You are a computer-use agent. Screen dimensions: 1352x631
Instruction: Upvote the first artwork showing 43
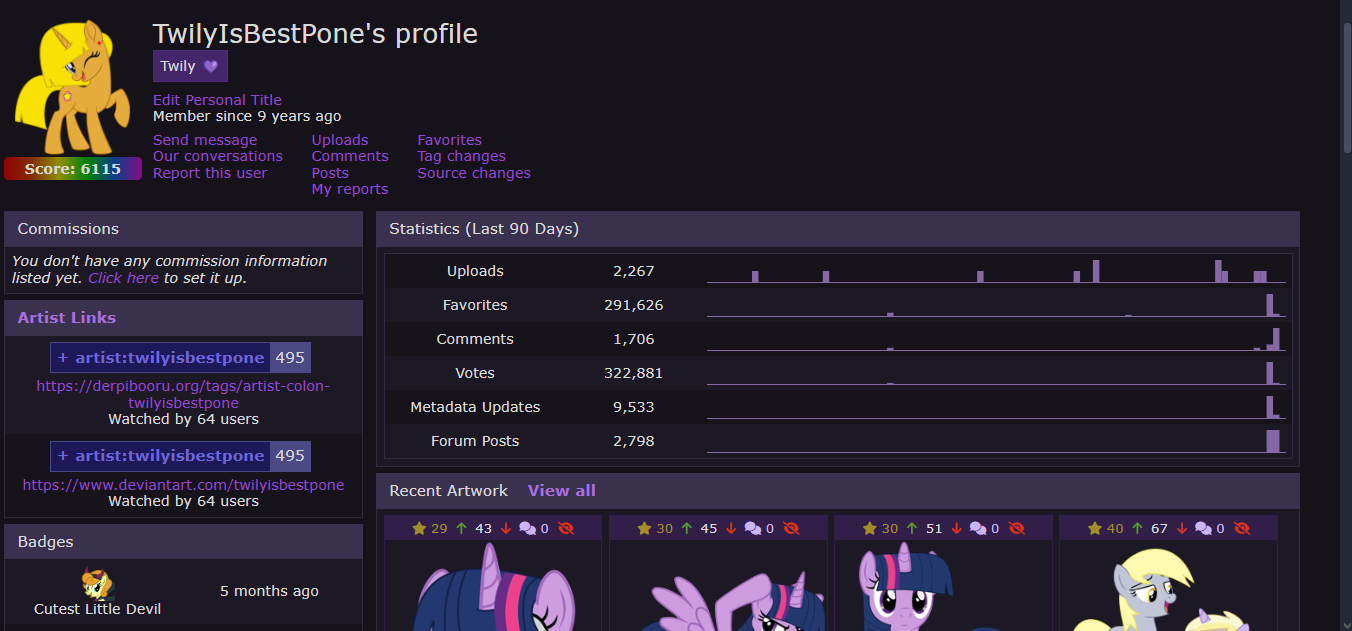[461, 528]
